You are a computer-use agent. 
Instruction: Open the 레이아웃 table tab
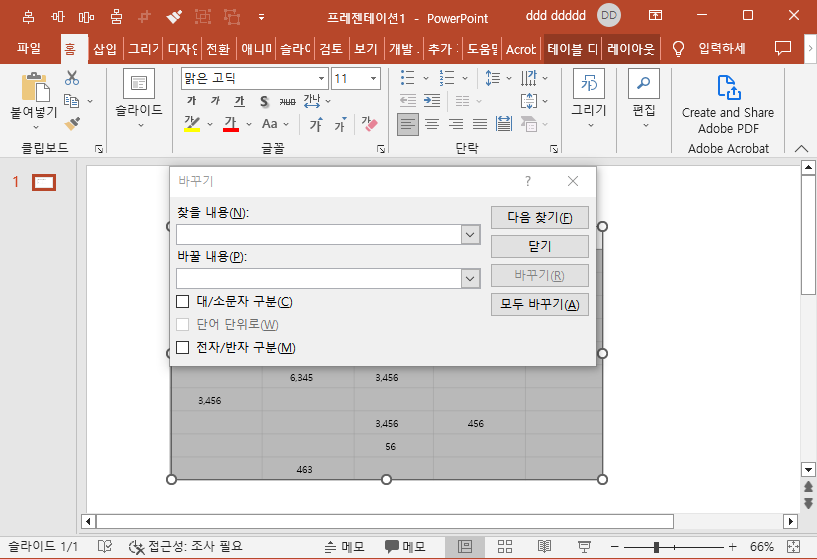pyautogui.click(x=630, y=49)
